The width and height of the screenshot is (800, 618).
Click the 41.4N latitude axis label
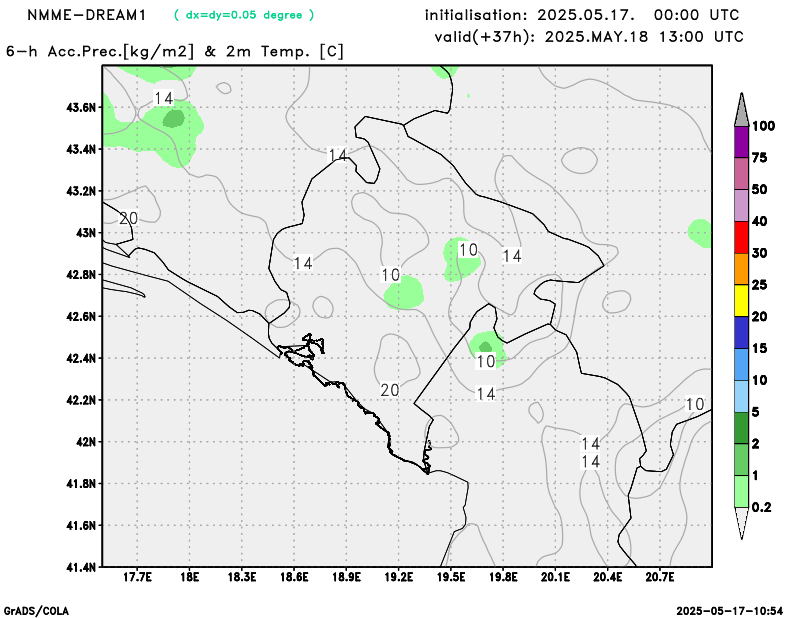click(x=81, y=567)
